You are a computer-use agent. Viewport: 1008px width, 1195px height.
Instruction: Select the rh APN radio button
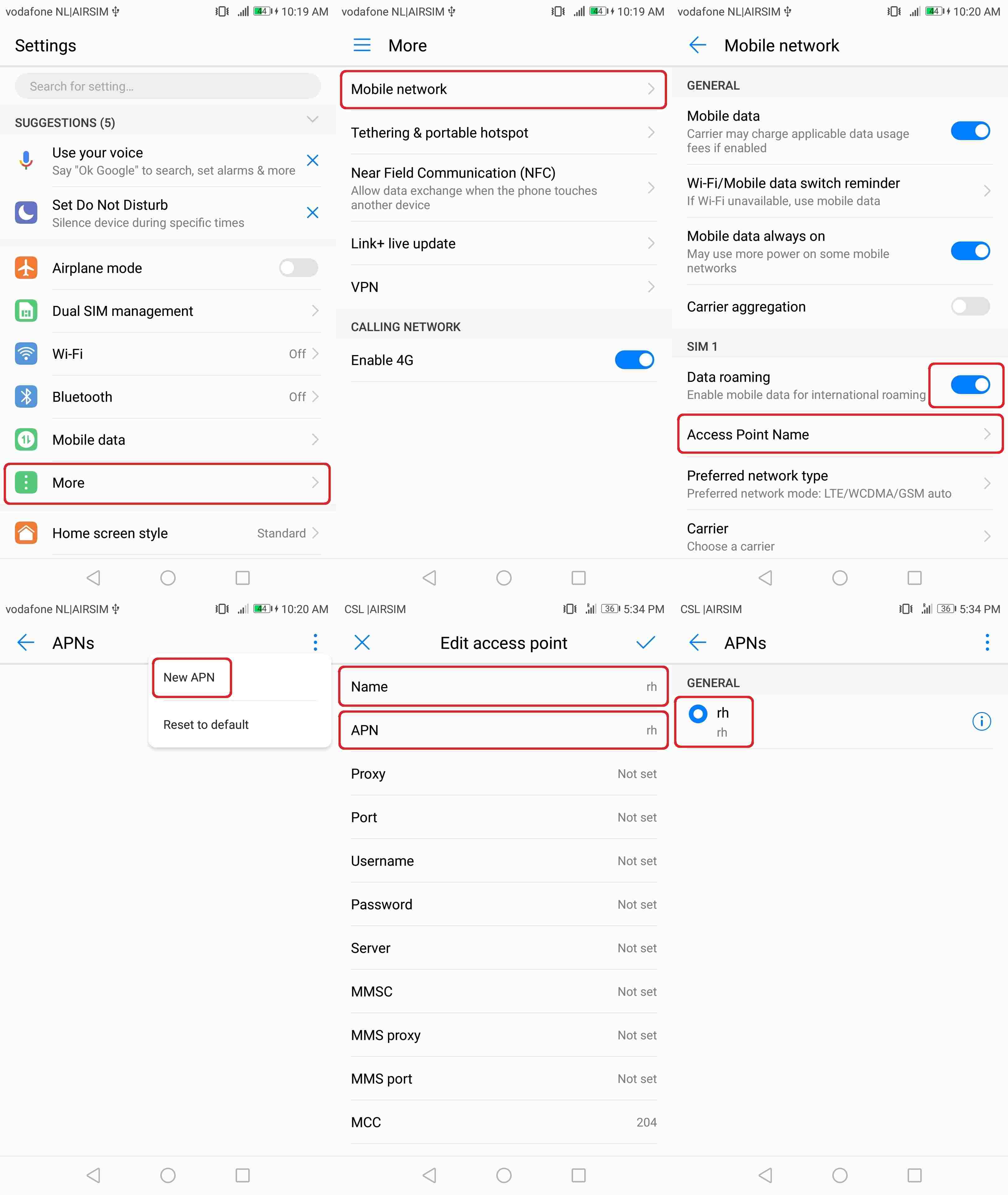698,714
